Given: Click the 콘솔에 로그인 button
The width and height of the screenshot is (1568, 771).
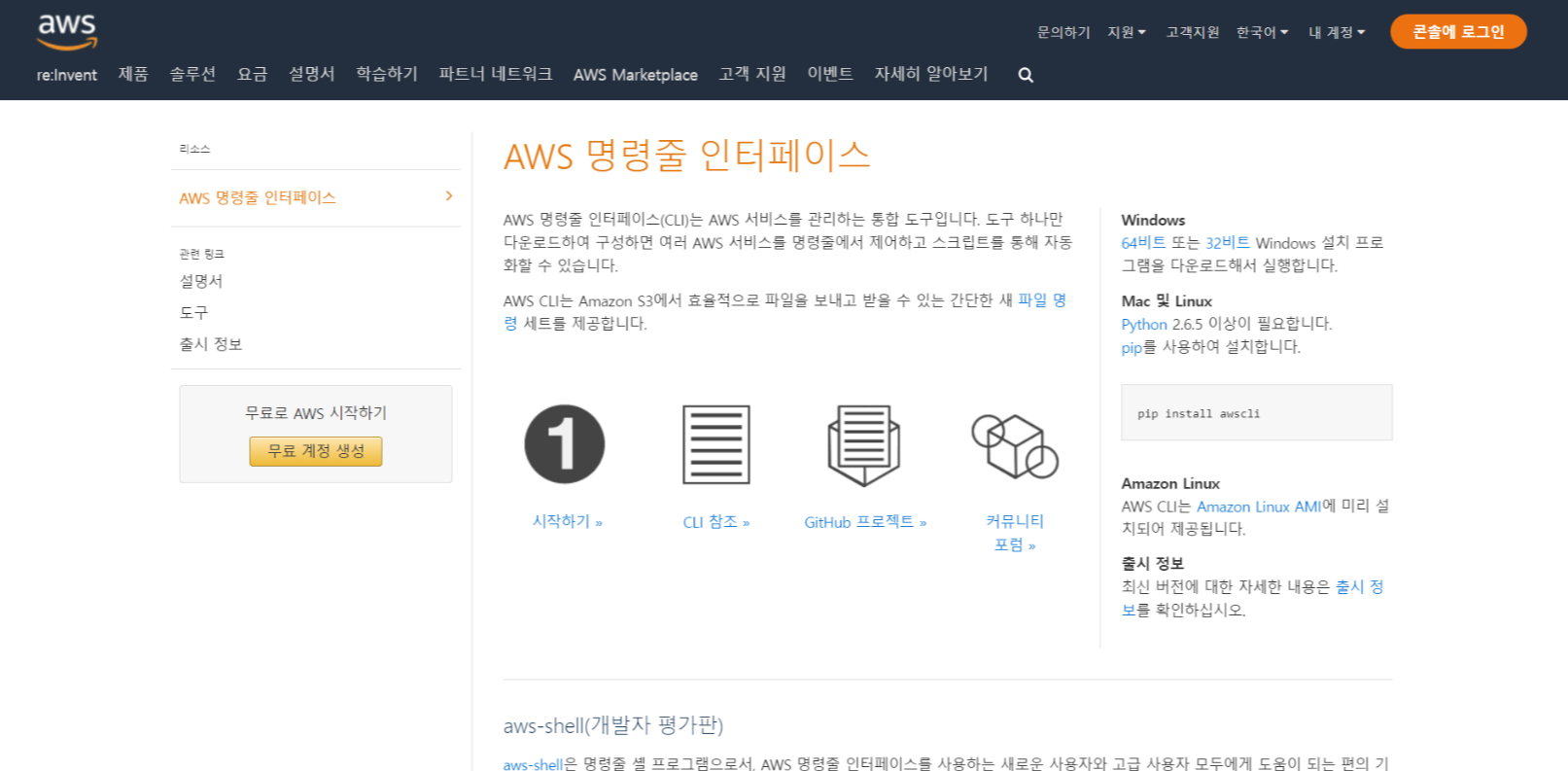Looking at the screenshot, I should 1458,32.
